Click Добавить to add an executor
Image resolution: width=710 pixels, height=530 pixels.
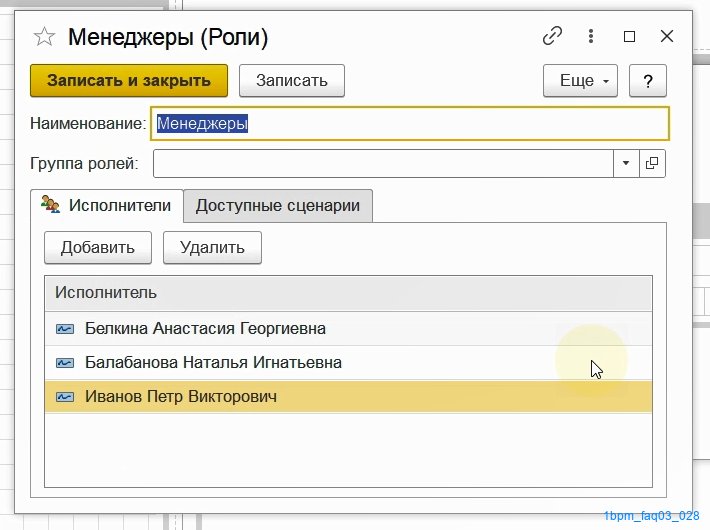coord(98,247)
